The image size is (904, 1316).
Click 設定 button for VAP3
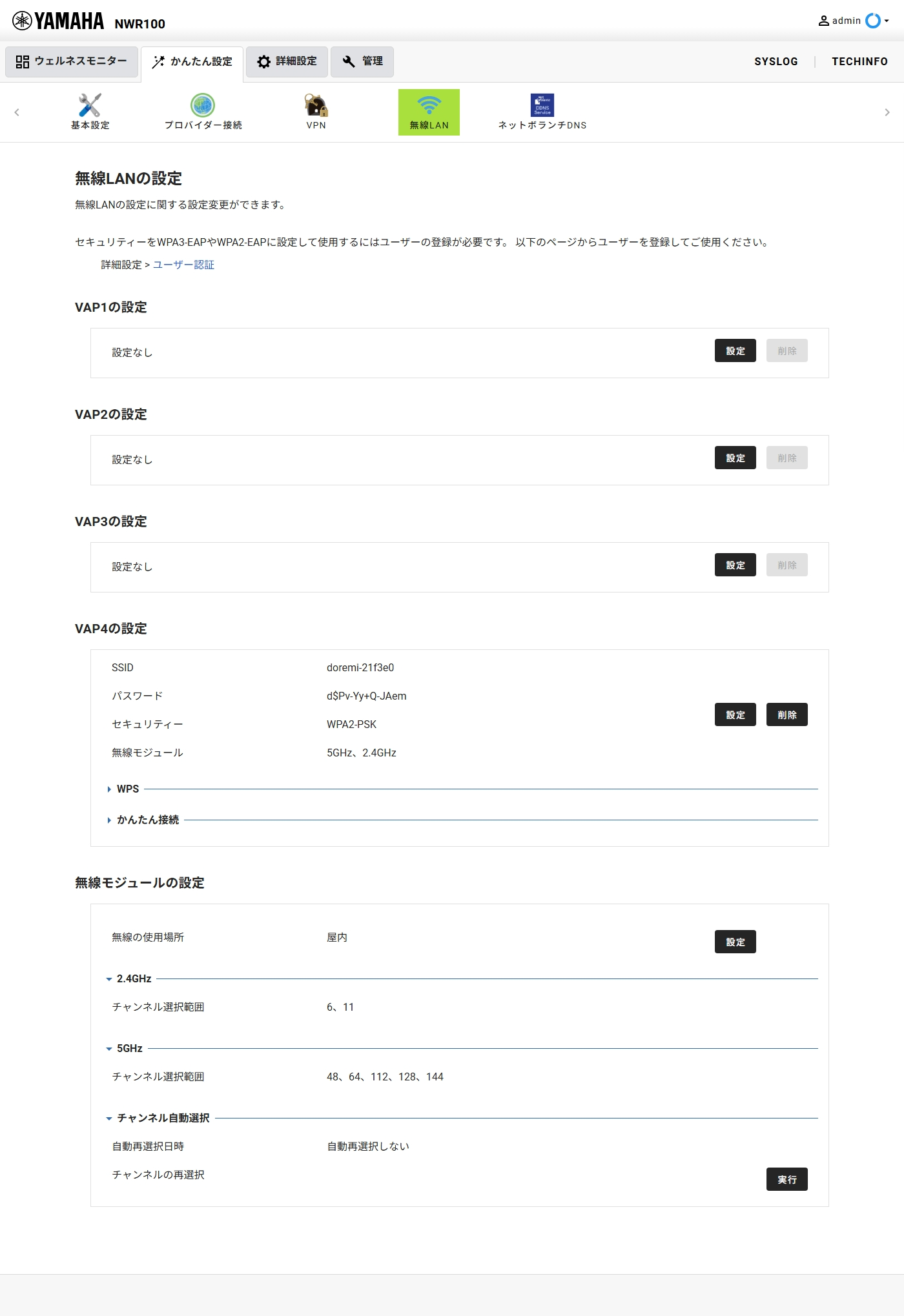(735, 565)
